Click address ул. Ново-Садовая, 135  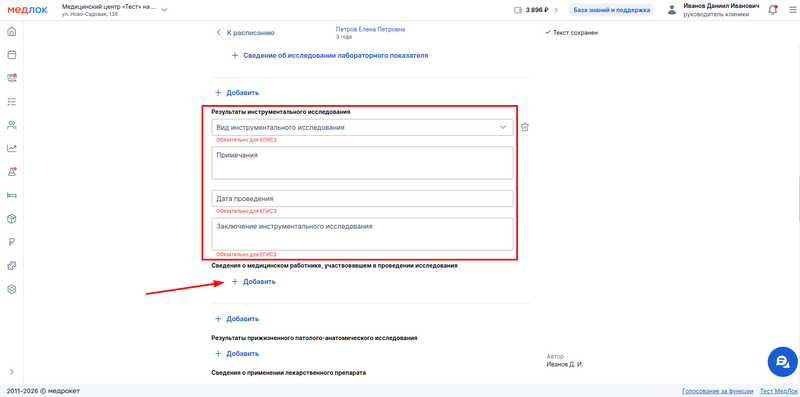[89, 14]
